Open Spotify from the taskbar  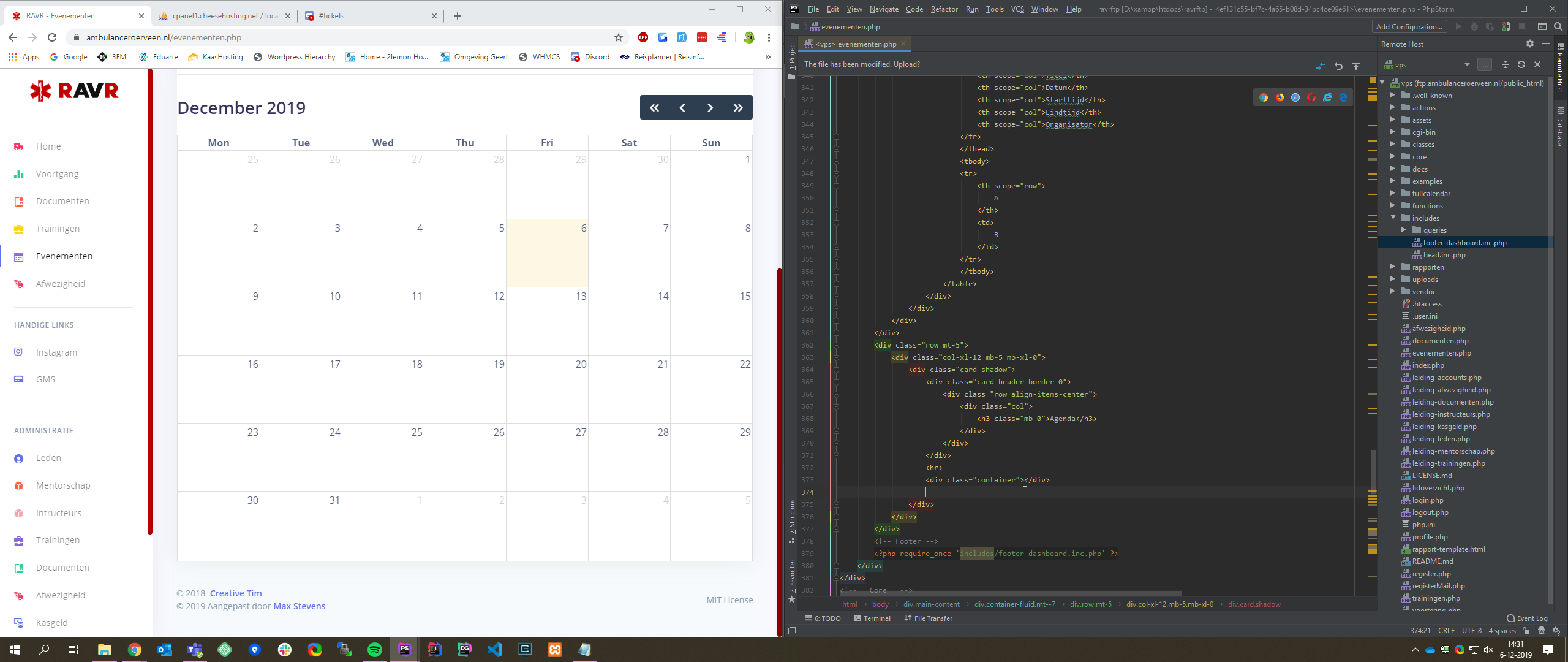pyautogui.click(x=375, y=650)
